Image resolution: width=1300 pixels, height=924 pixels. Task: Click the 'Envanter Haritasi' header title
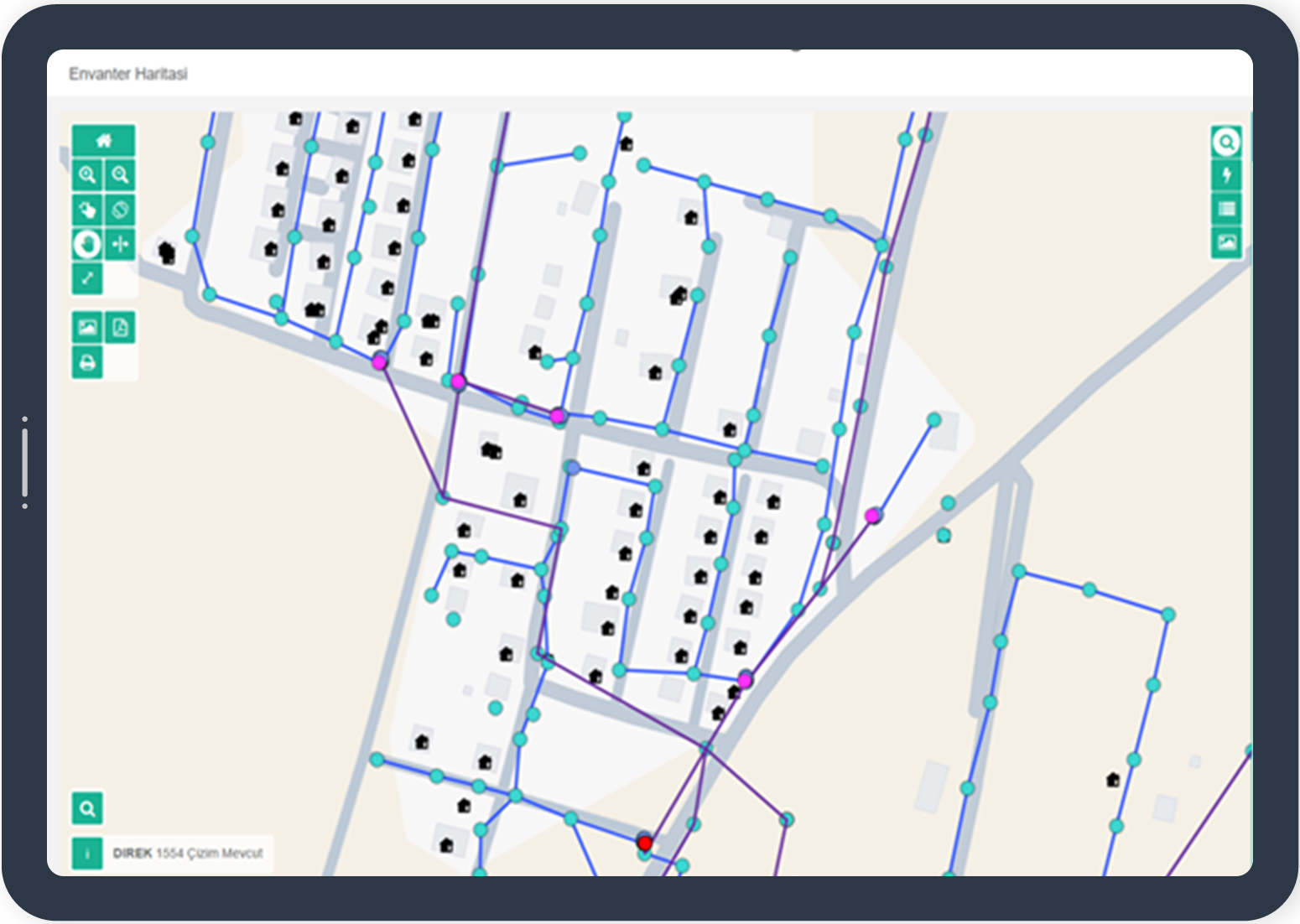(x=128, y=74)
